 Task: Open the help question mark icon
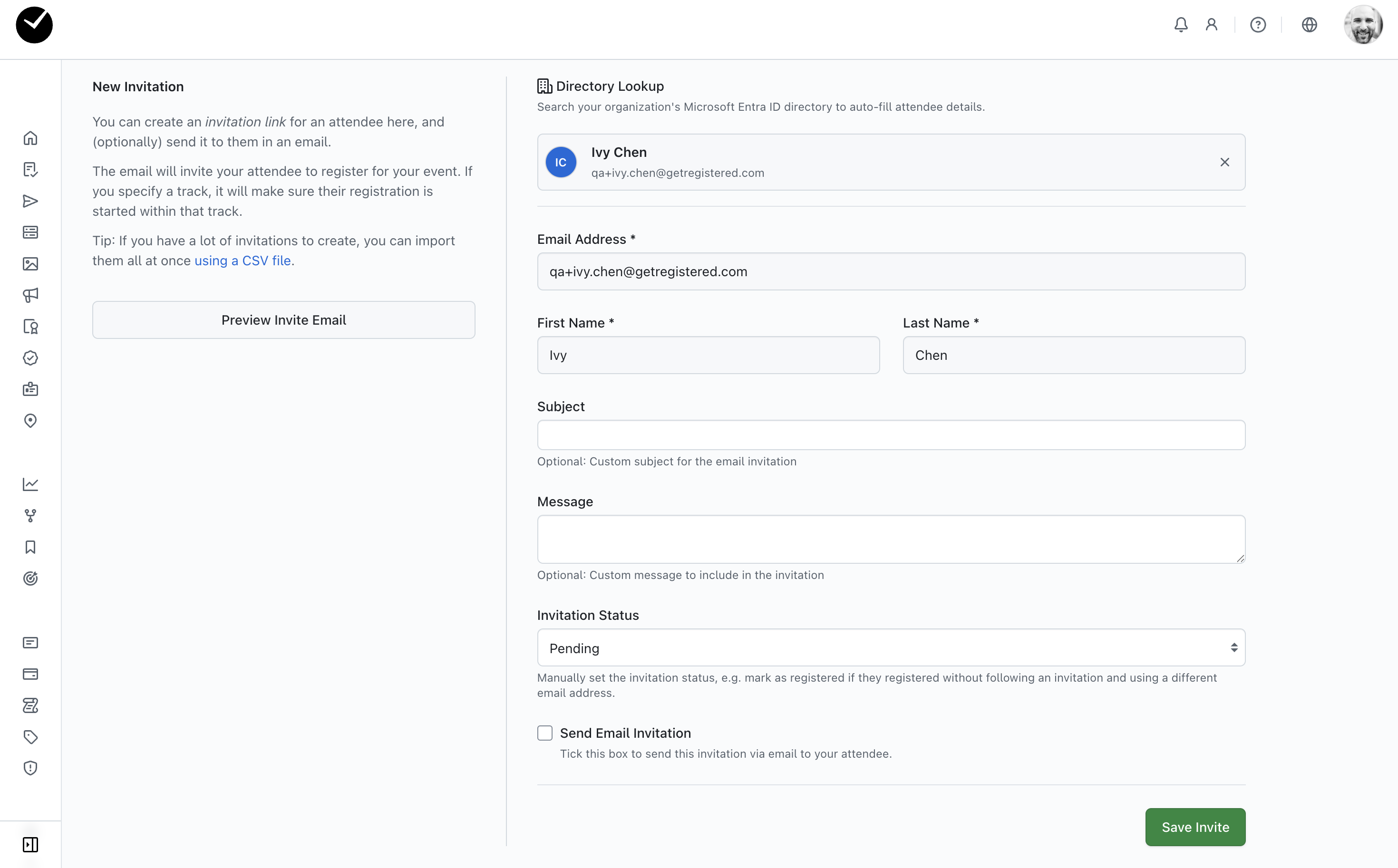pos(1257,25)
